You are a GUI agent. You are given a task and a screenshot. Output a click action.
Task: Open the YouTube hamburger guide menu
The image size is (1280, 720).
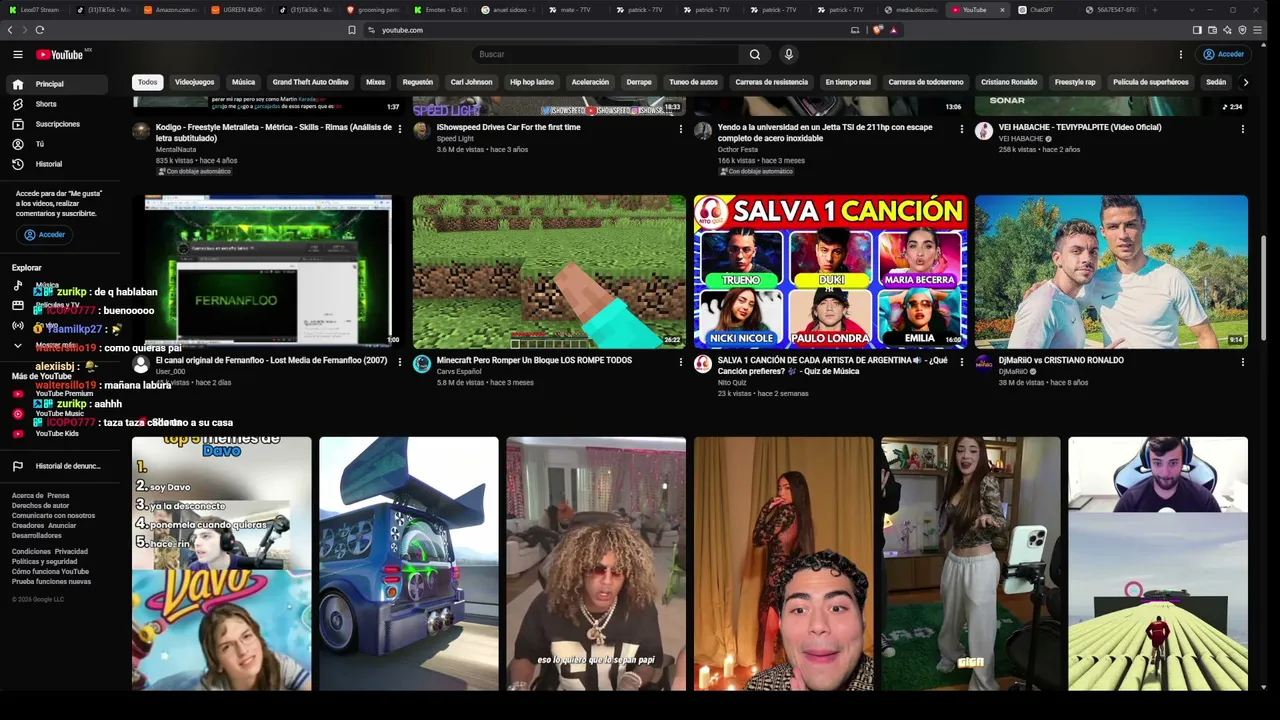click(17, 54)
